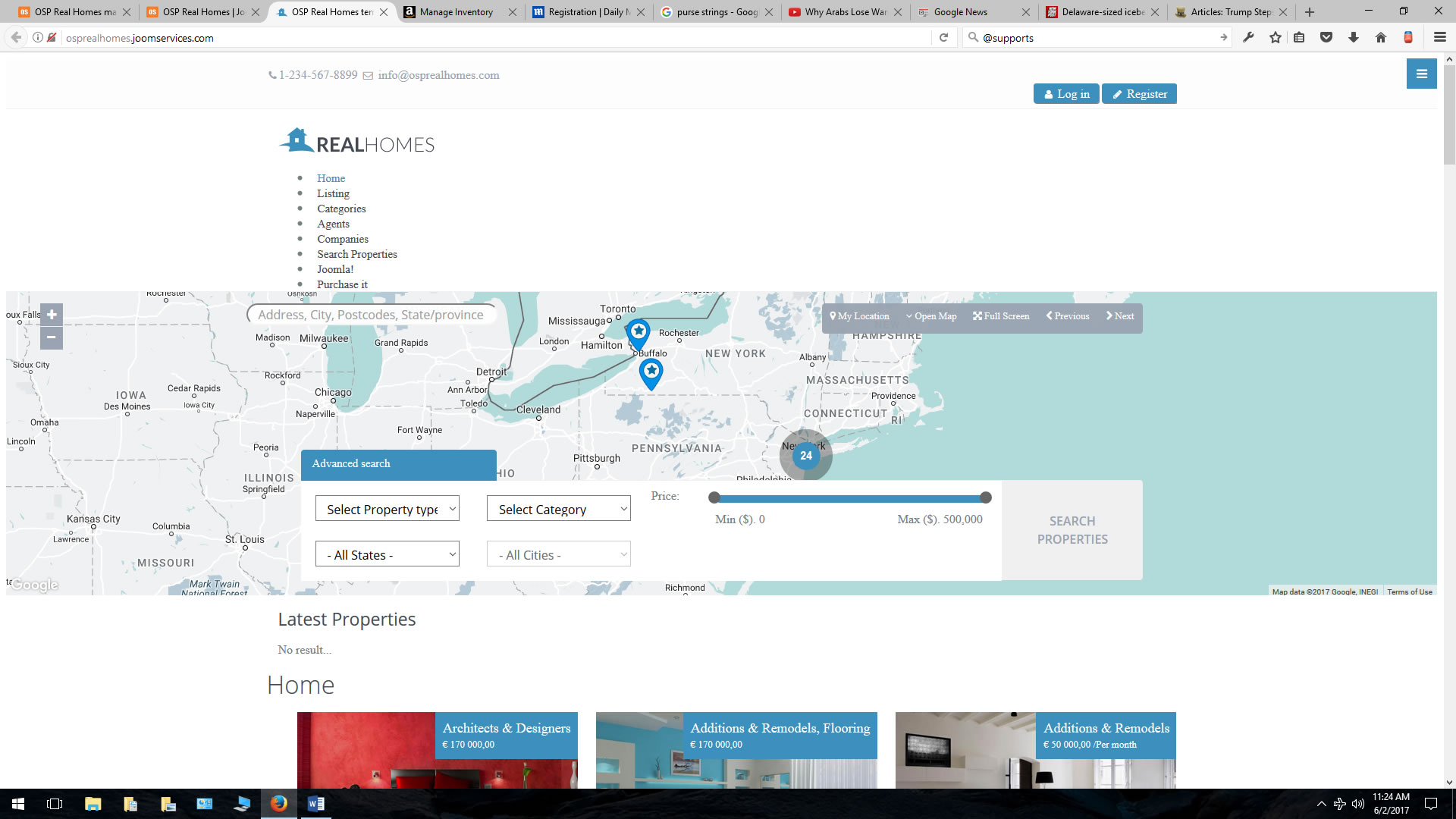Open Agents menu item
Image resolution: width=1456 pixels, height=819 pixels.
point(333,224)
